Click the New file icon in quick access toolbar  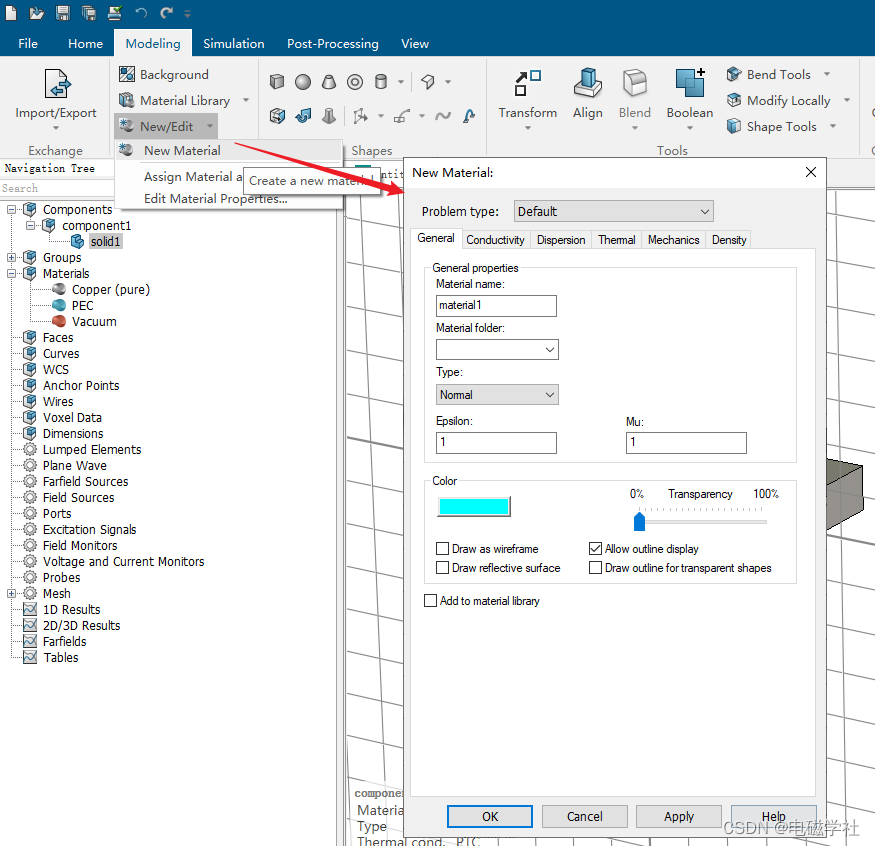[x=11, y=13]
